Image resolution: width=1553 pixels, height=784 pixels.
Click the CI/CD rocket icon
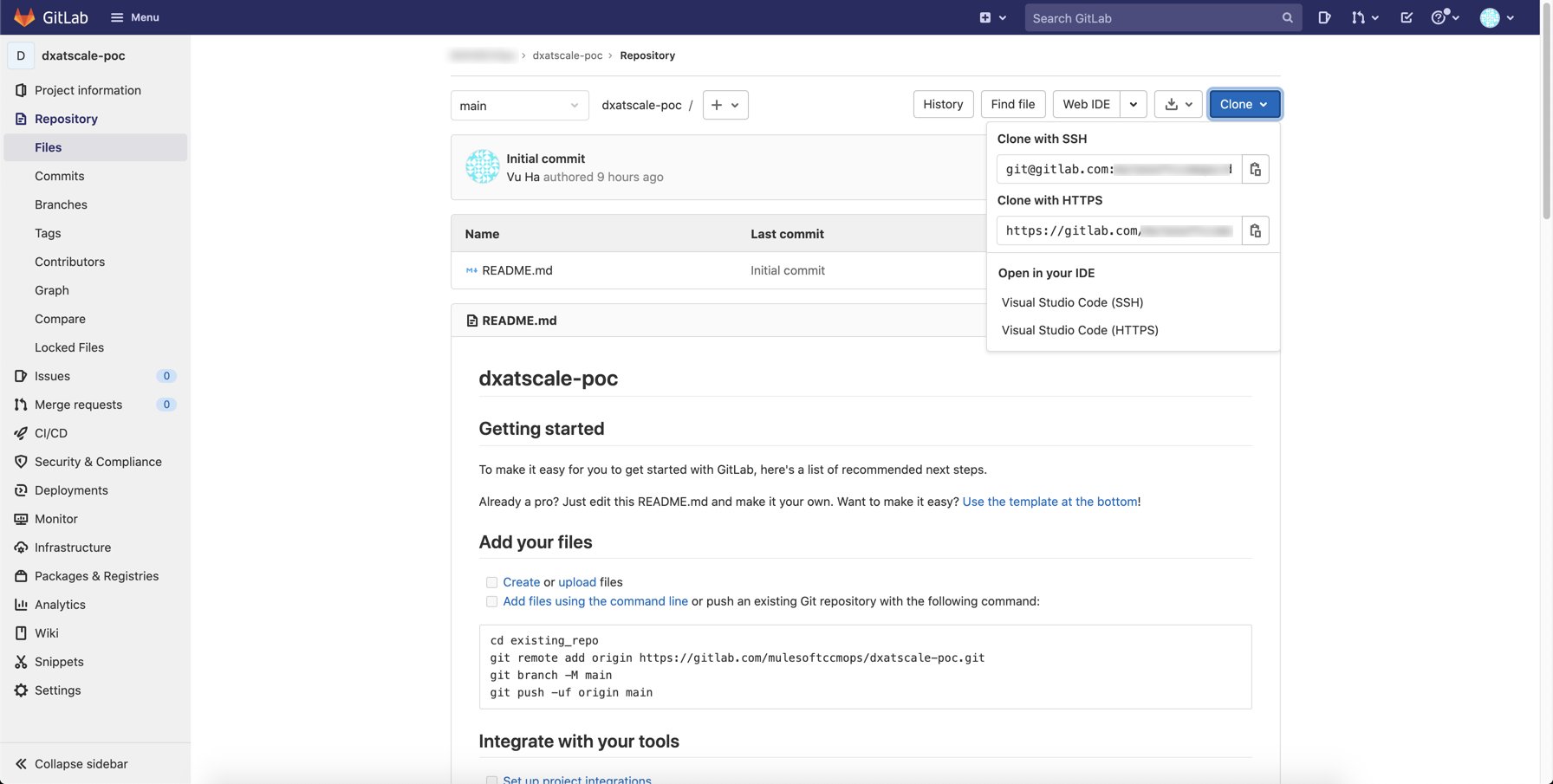point(21,433)
